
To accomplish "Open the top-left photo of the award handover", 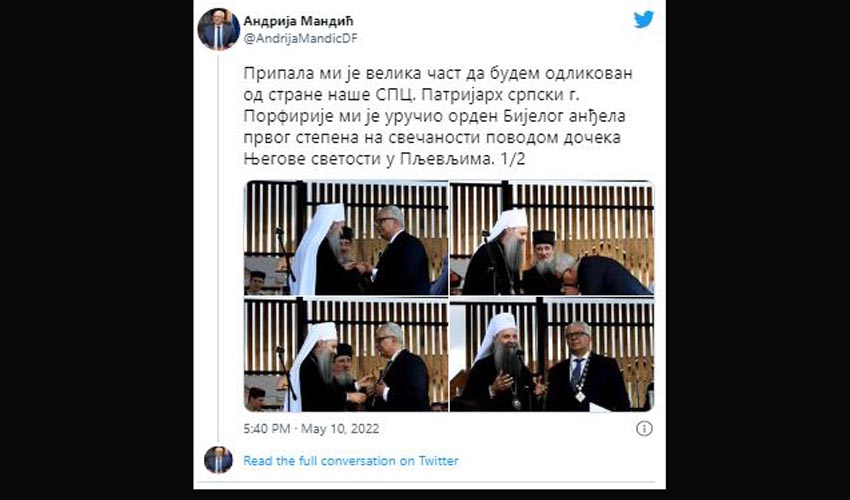I will 346,238.
